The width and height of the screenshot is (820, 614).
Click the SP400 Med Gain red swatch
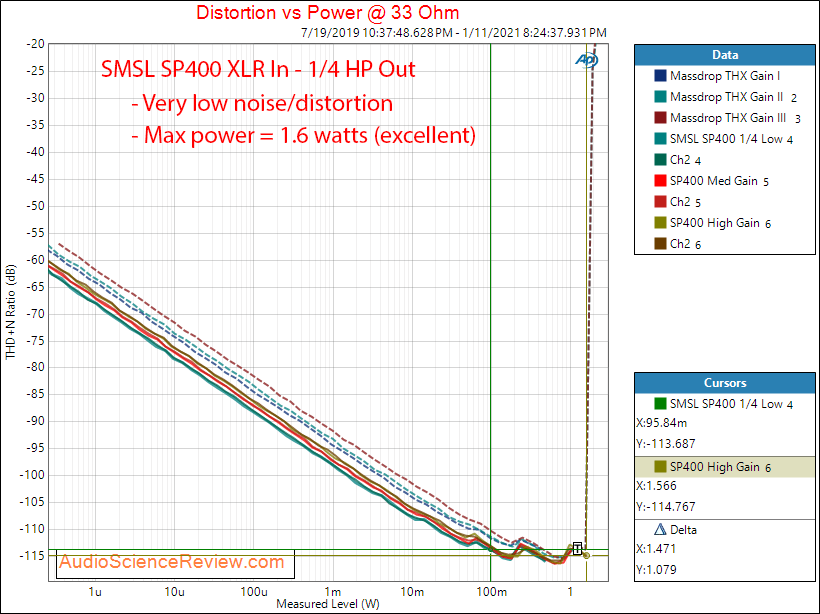[660, 180]
